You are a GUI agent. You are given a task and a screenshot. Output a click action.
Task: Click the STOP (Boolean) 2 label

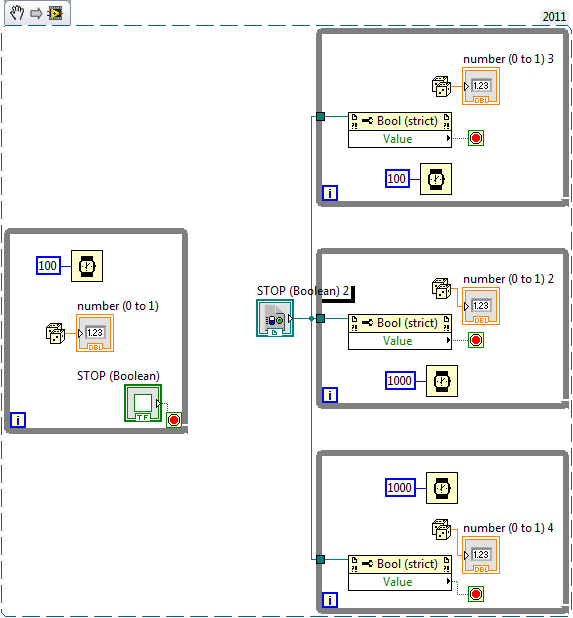point(303,291)
